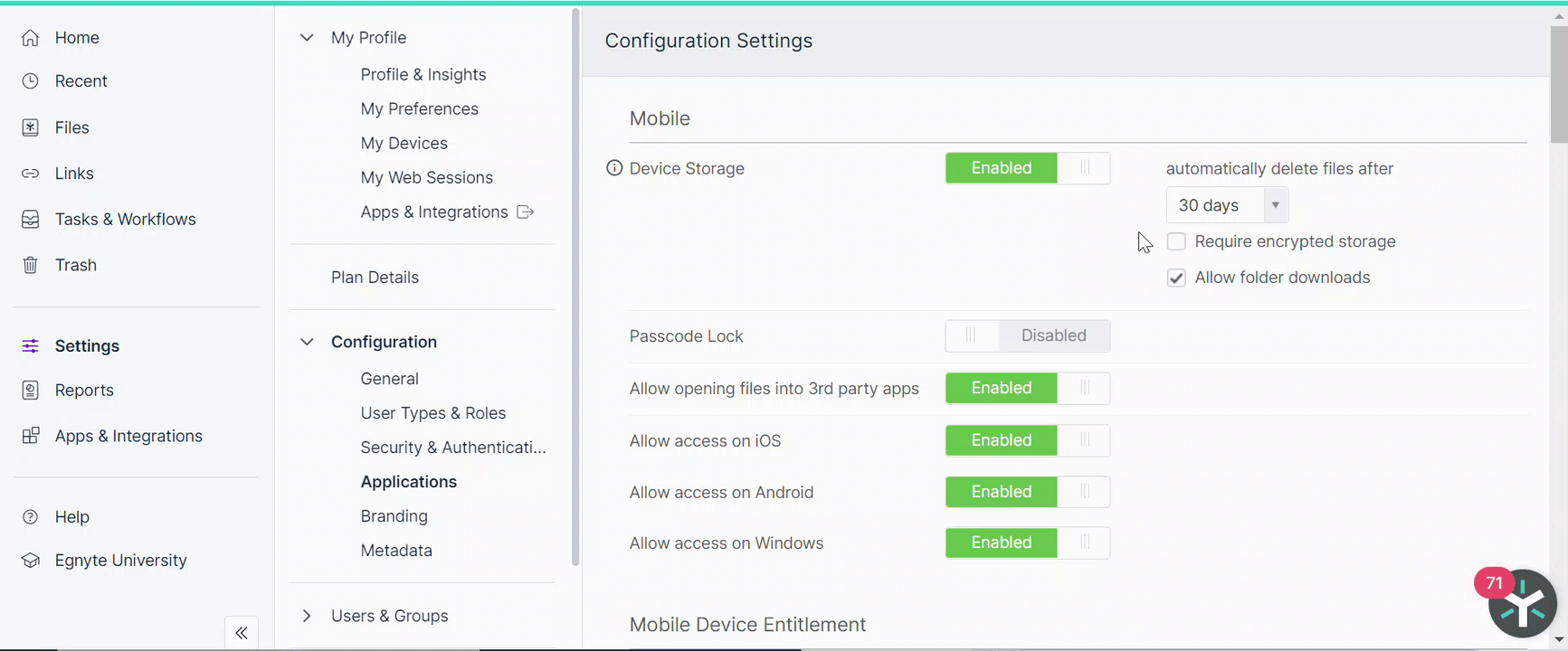Viewport: 1568px width, 651px height.
Task: Open the Egnyte assistant widget with 71 badge
Action: click(x=1522, y=603)
